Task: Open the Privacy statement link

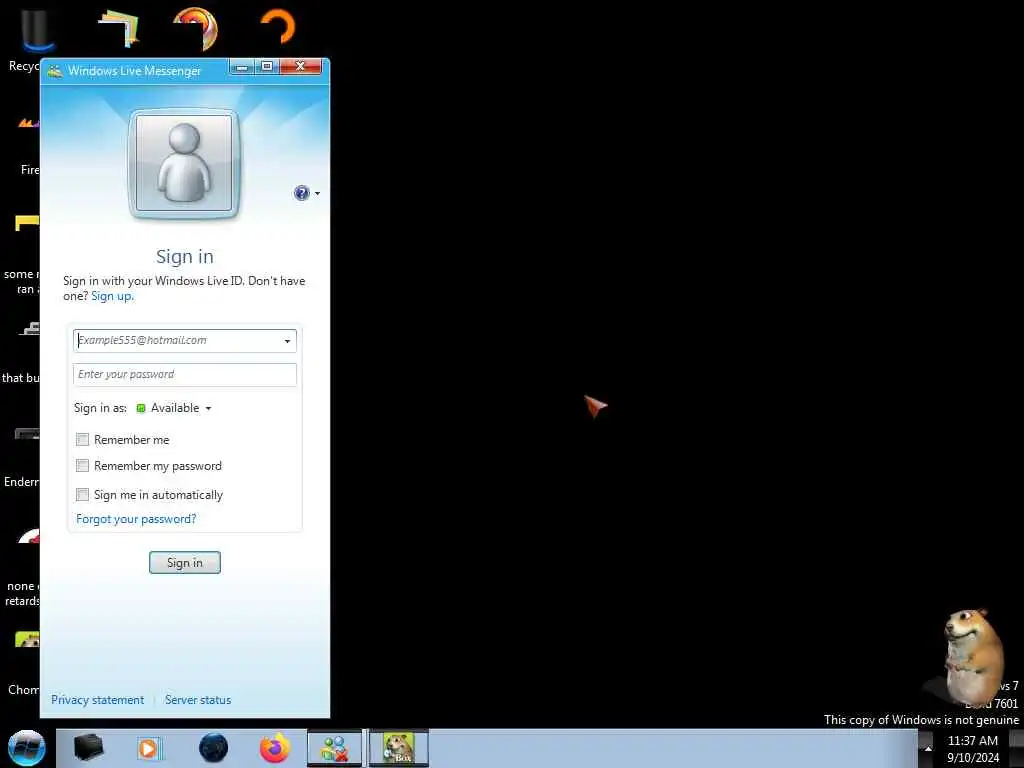Action: [97, 700]
